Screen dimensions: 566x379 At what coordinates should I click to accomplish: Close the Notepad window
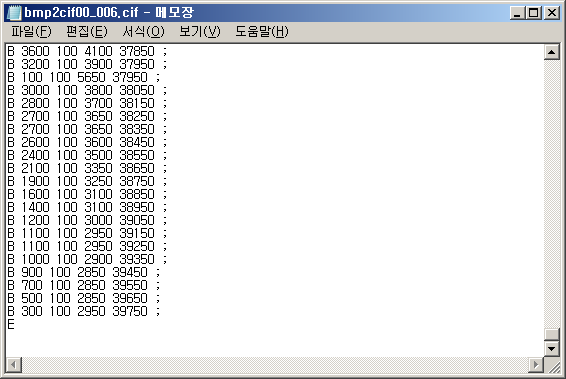(x=552, y=13)
